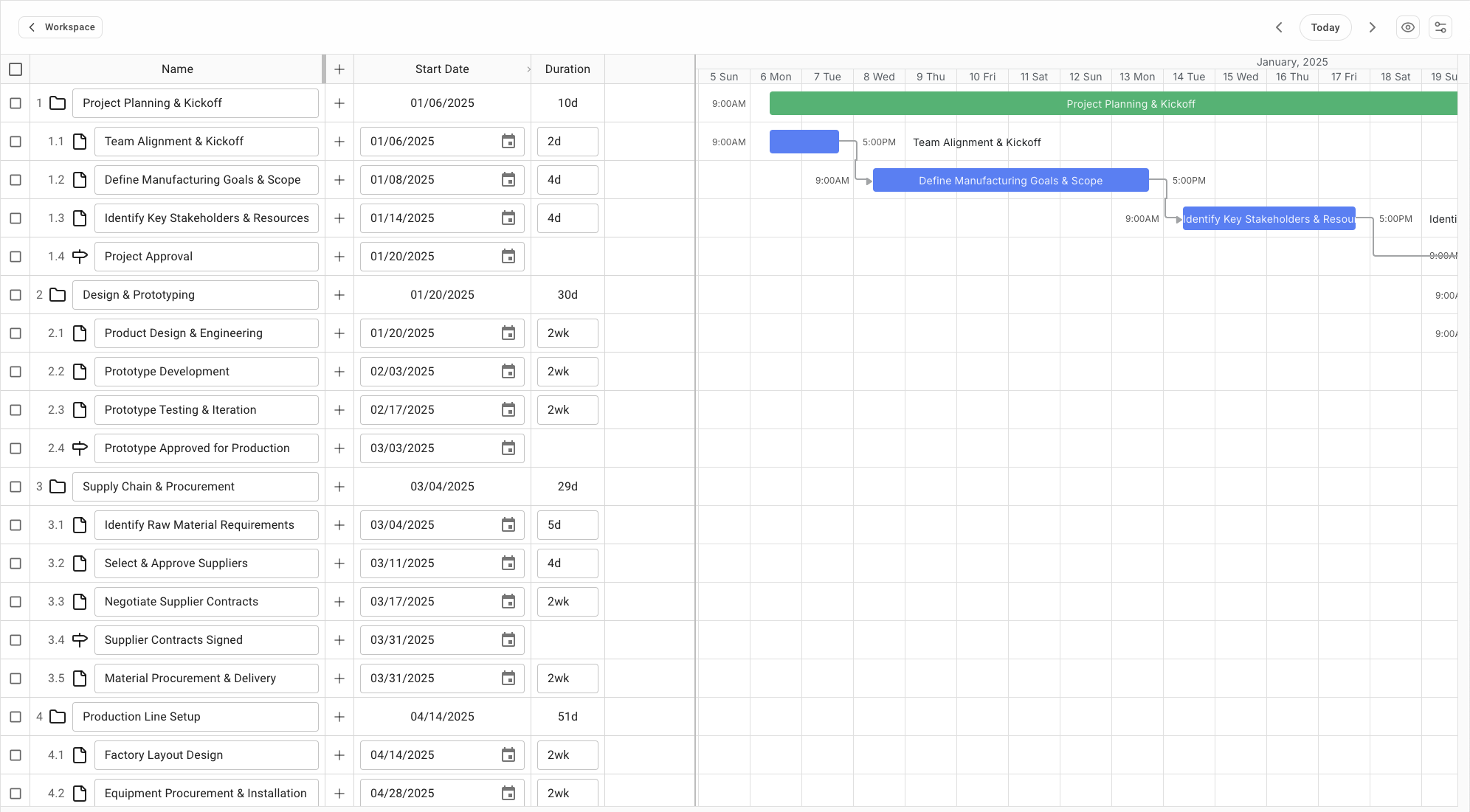Click plus icon in Project Approval row

(339, 257)
